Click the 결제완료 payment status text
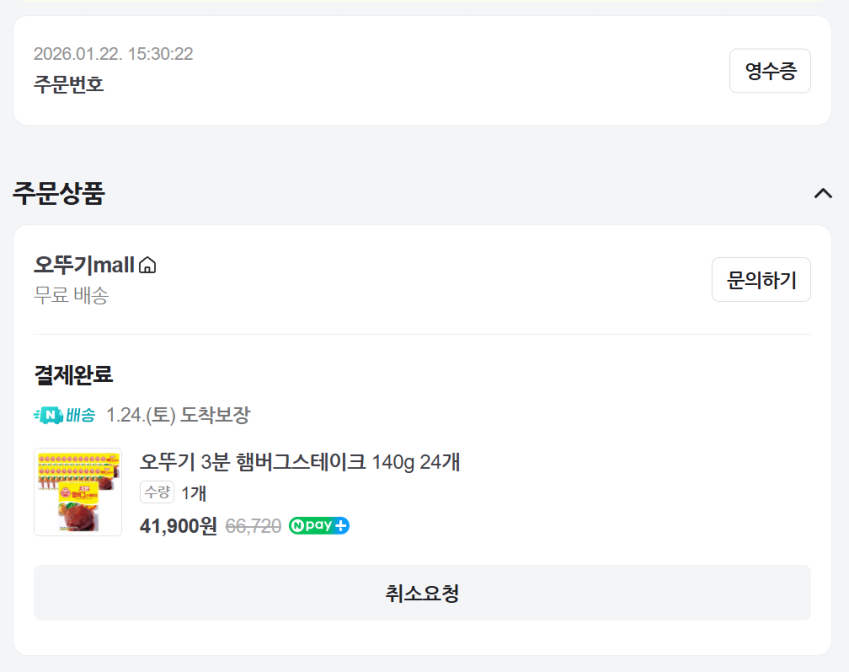 coord(73,375)
